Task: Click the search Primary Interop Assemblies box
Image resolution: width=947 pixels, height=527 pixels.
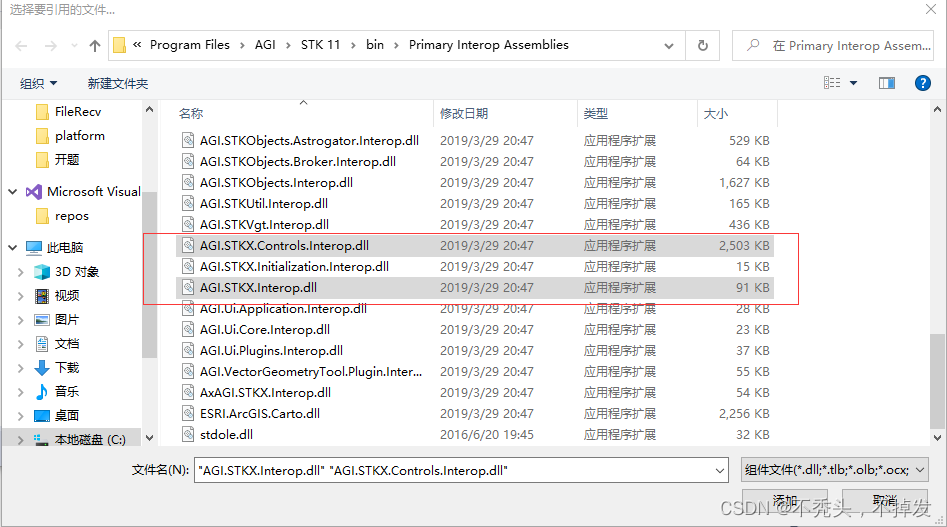Action: pyautogui.click(x=833, y=45)
